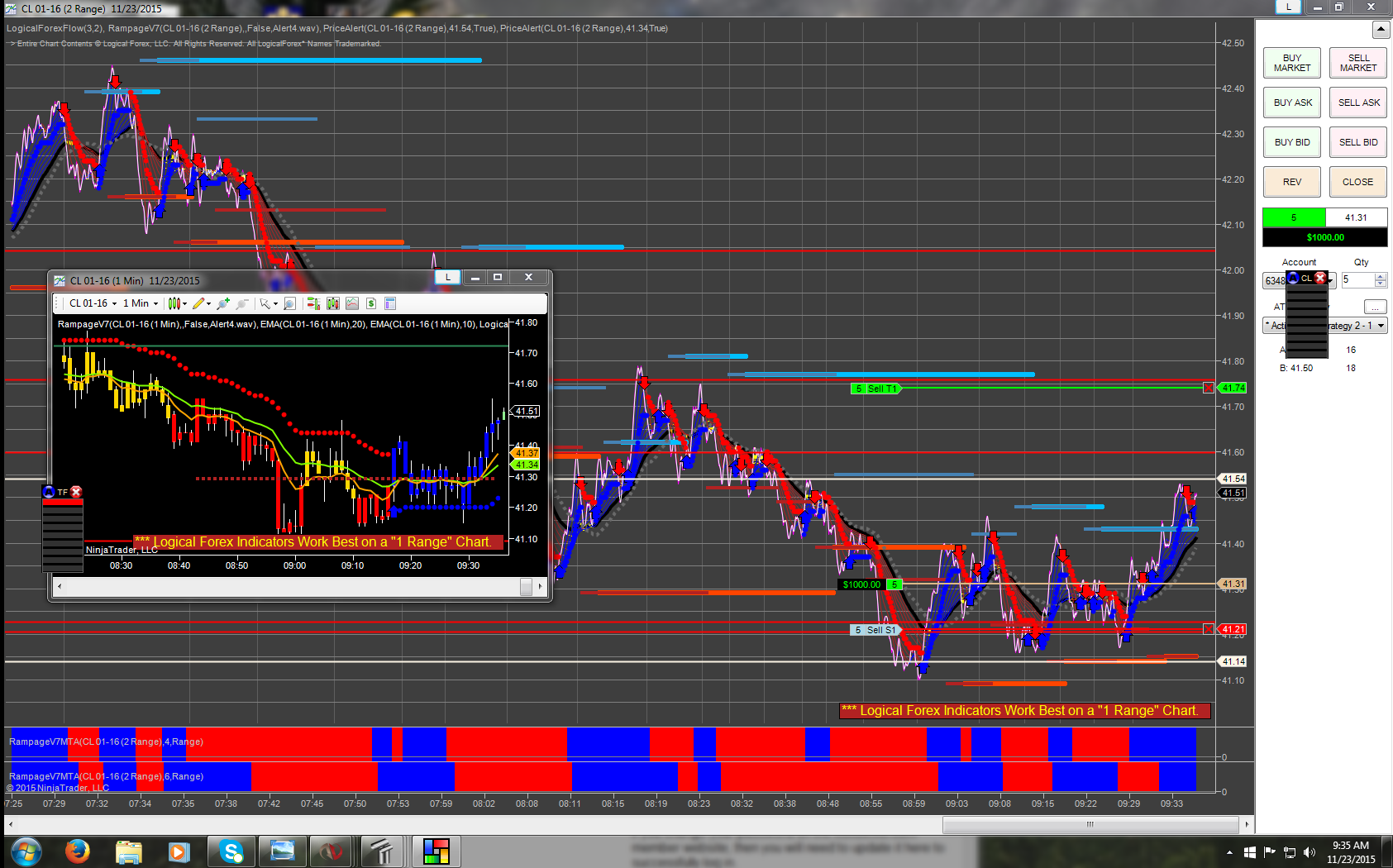This screenshot has height=868, width=1393.
Task: Click the REV reverse position button
Action: tap(1292, 182)
